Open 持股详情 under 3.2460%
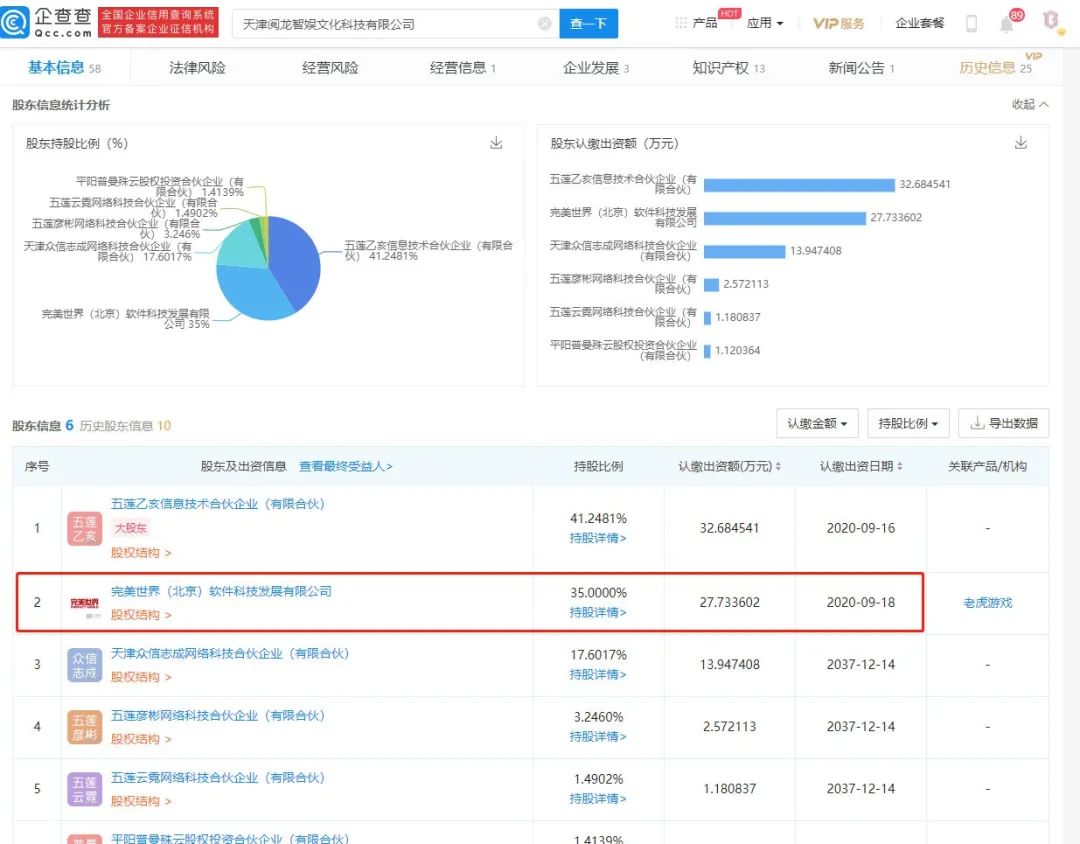Viewport: 1080px width, 844px height. tap(598, 737)
